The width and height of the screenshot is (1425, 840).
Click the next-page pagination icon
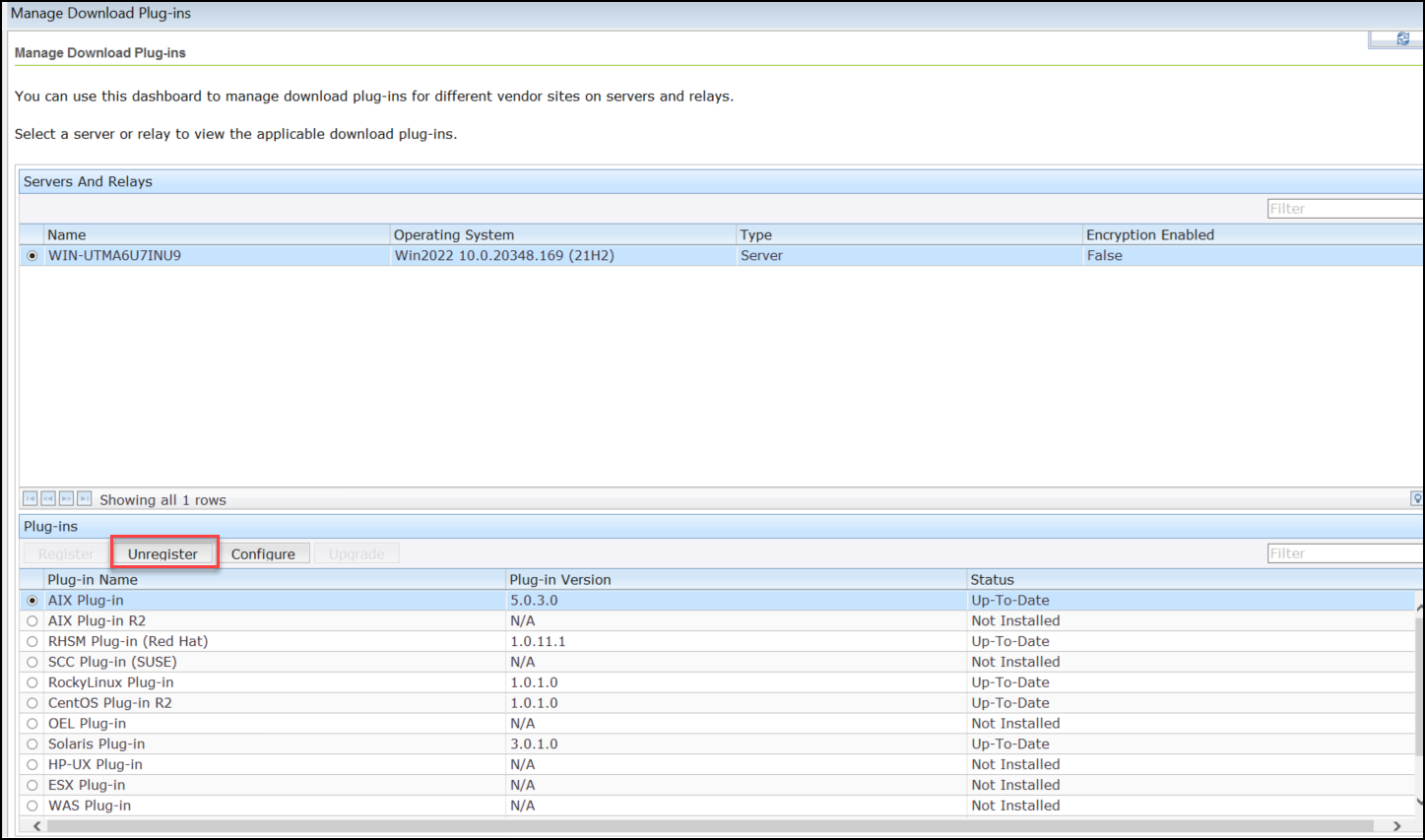[x=66, y=498]
